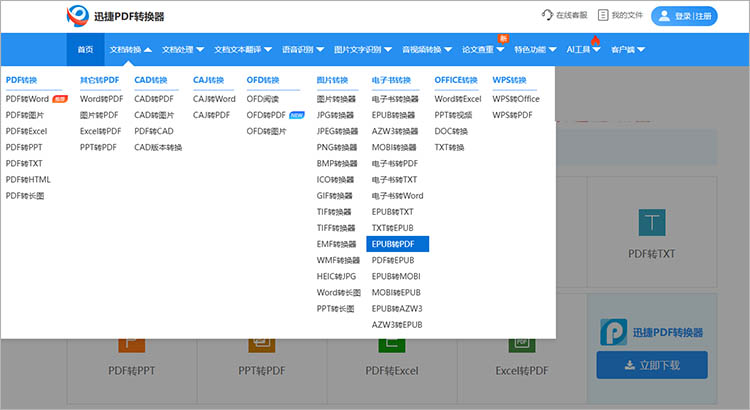
Task: Open OFD转图片 menu item
Action: tap(266, 131)
